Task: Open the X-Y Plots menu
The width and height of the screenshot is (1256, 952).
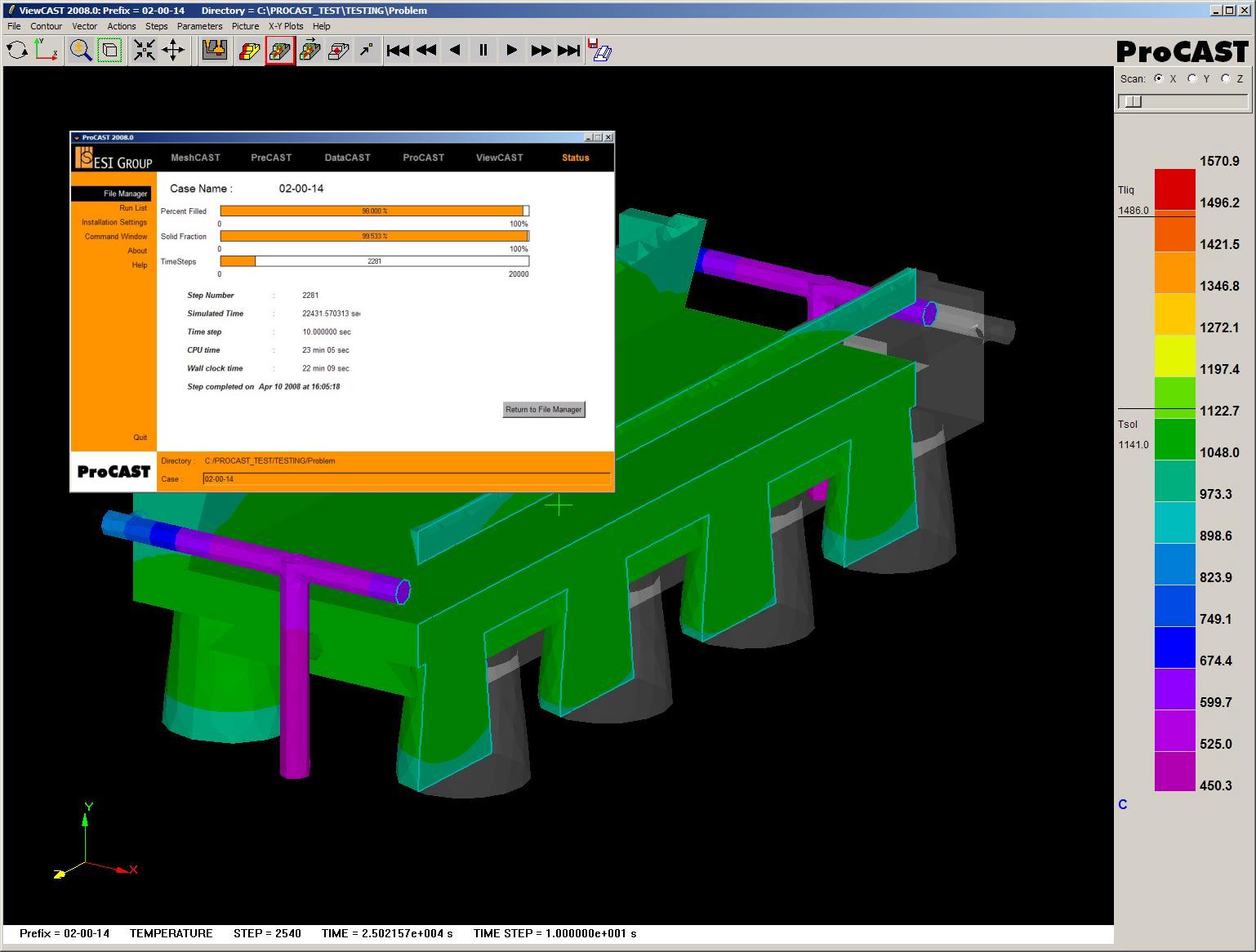Action: (286, 26)
